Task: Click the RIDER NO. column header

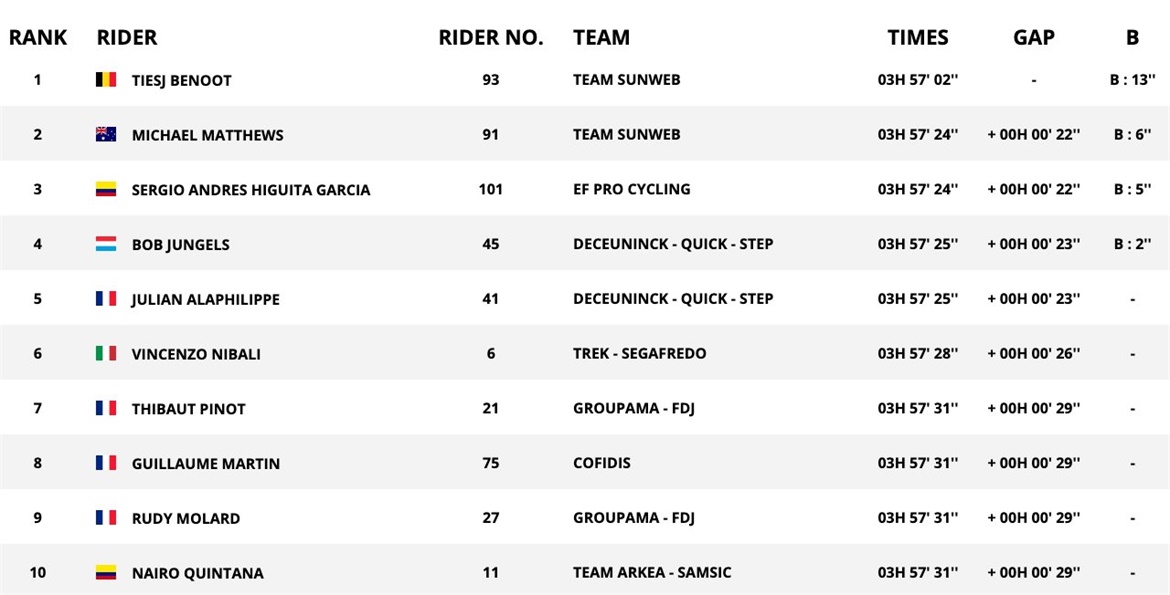Action: [491, 38]
